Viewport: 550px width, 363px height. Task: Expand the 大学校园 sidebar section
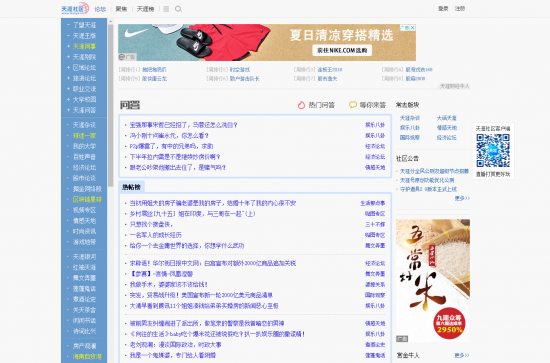click(68, 99)
